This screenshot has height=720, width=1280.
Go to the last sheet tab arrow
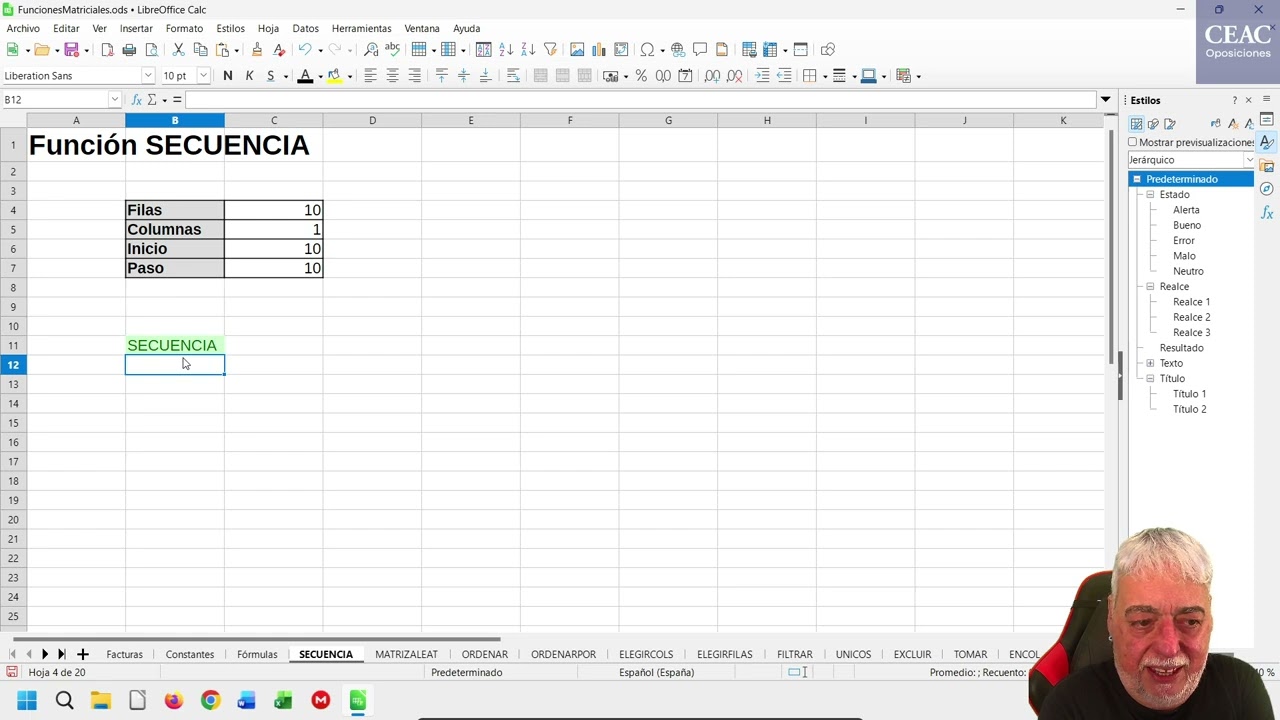(61, 654)
